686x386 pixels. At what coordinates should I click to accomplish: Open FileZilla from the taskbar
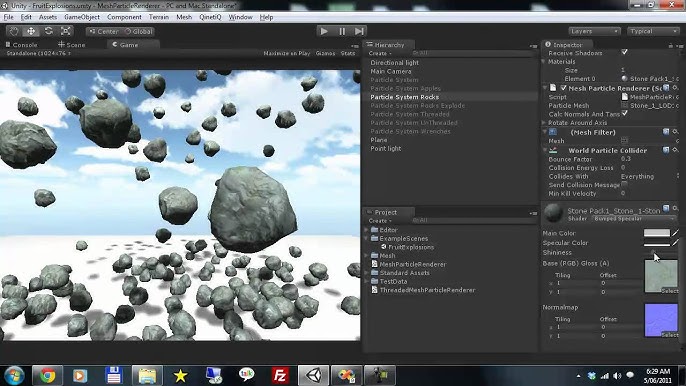coord(280,375)
